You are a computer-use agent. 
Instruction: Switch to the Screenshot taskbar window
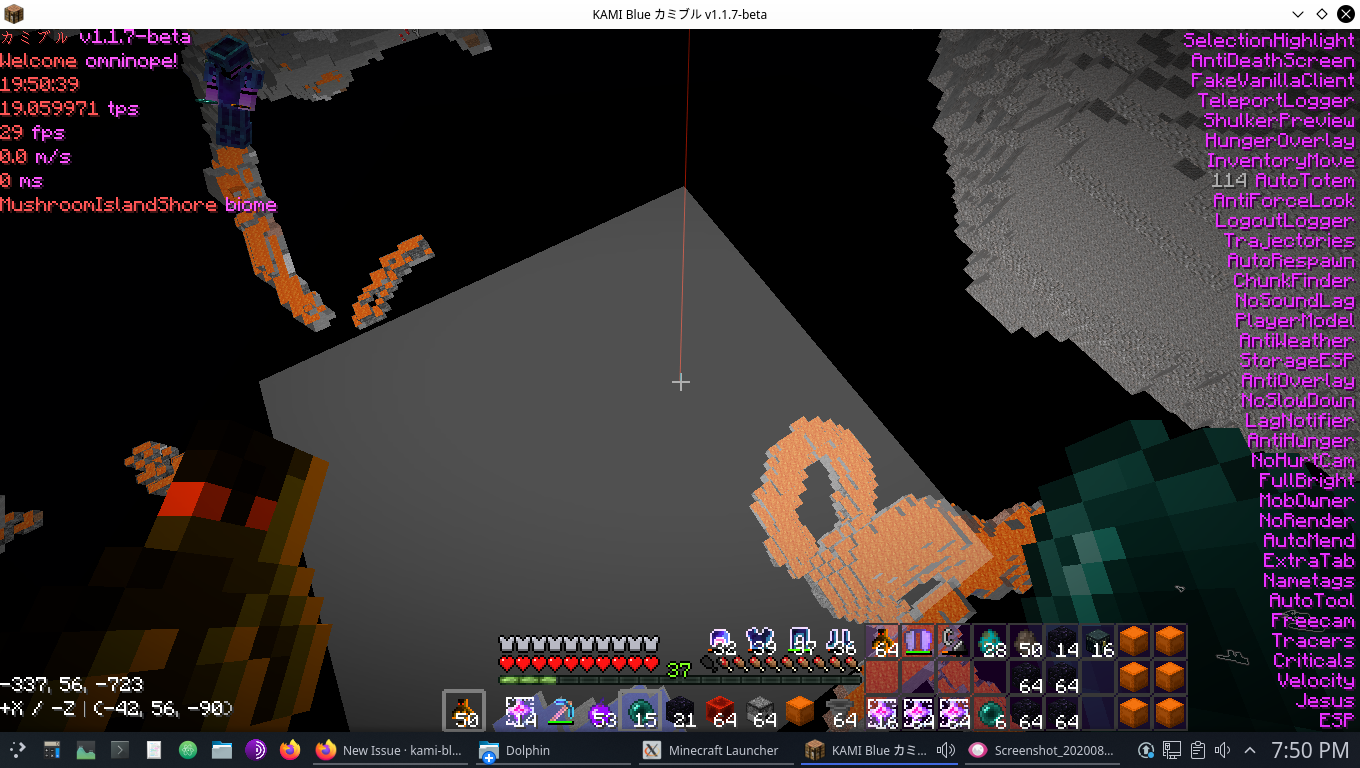(1044, 750)
